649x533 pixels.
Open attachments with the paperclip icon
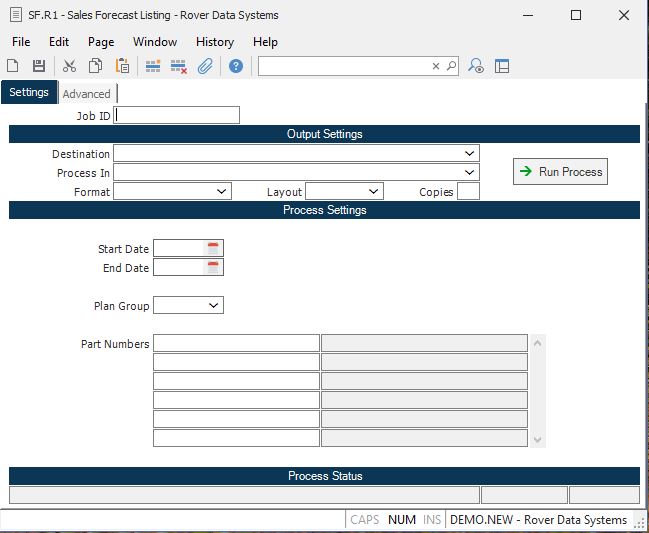[x=205, y=66]
